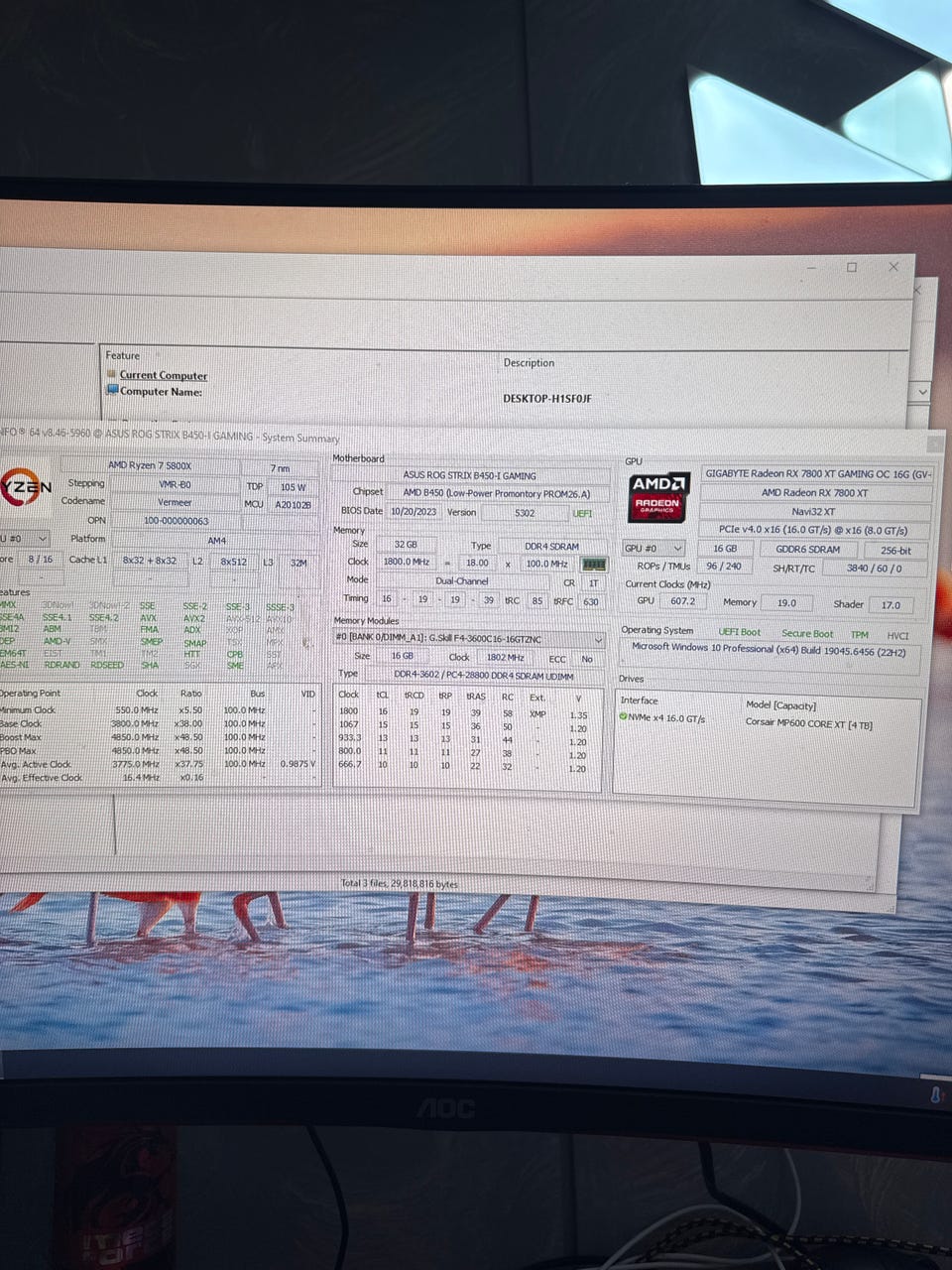Click the 1802 MHz module clock field
Image resolution: width=952 pixels, height=1270 pixels.
click(x=505, y=657)
